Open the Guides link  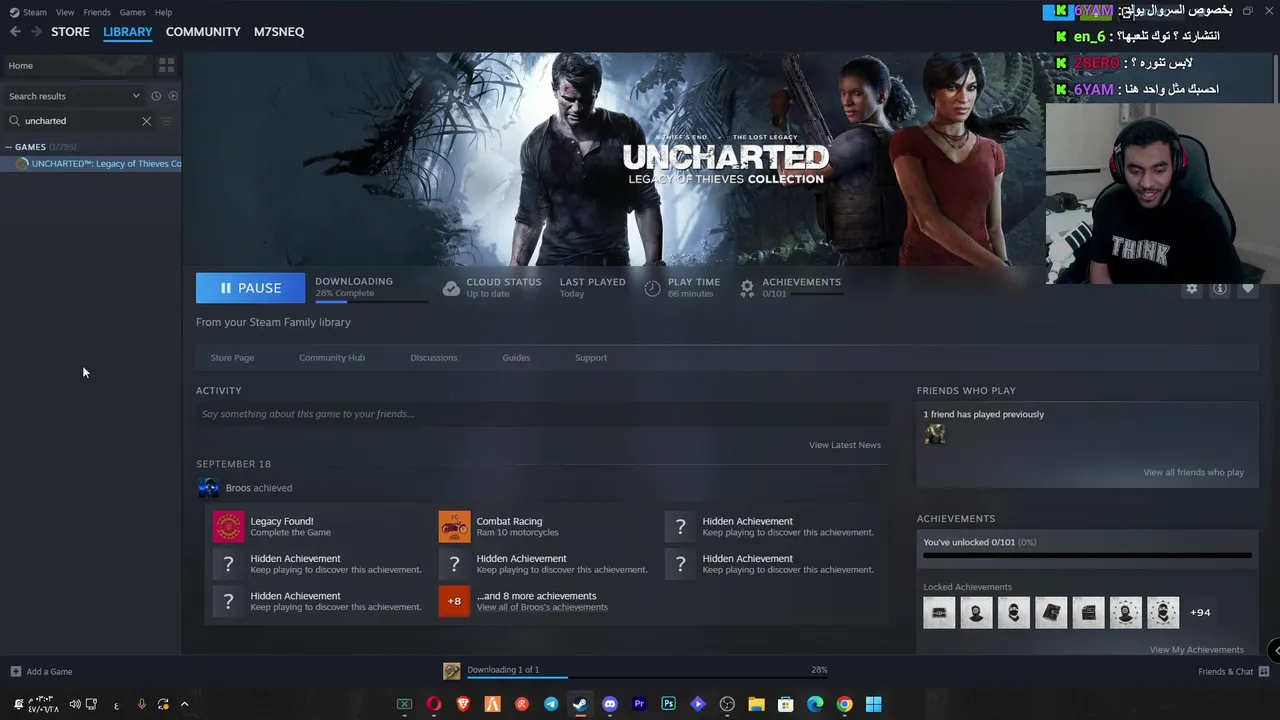pos(516,357)
